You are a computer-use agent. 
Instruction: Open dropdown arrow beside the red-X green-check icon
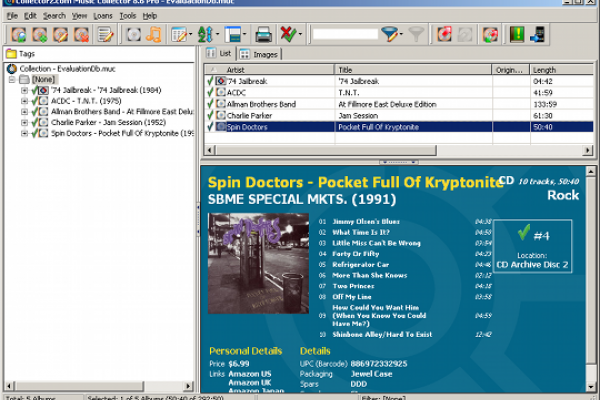(300, 35)
